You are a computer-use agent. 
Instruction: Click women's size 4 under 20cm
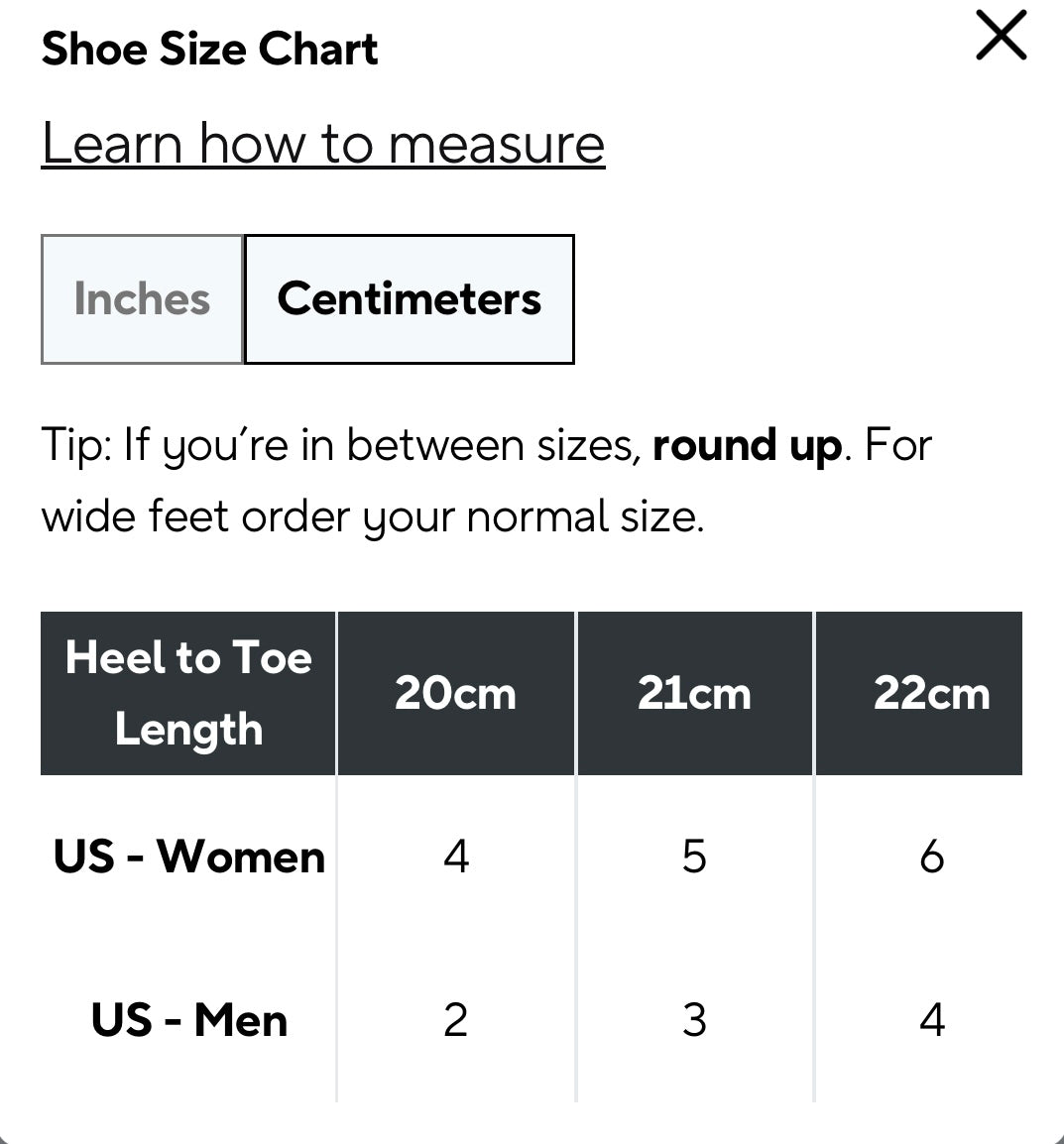455,857
